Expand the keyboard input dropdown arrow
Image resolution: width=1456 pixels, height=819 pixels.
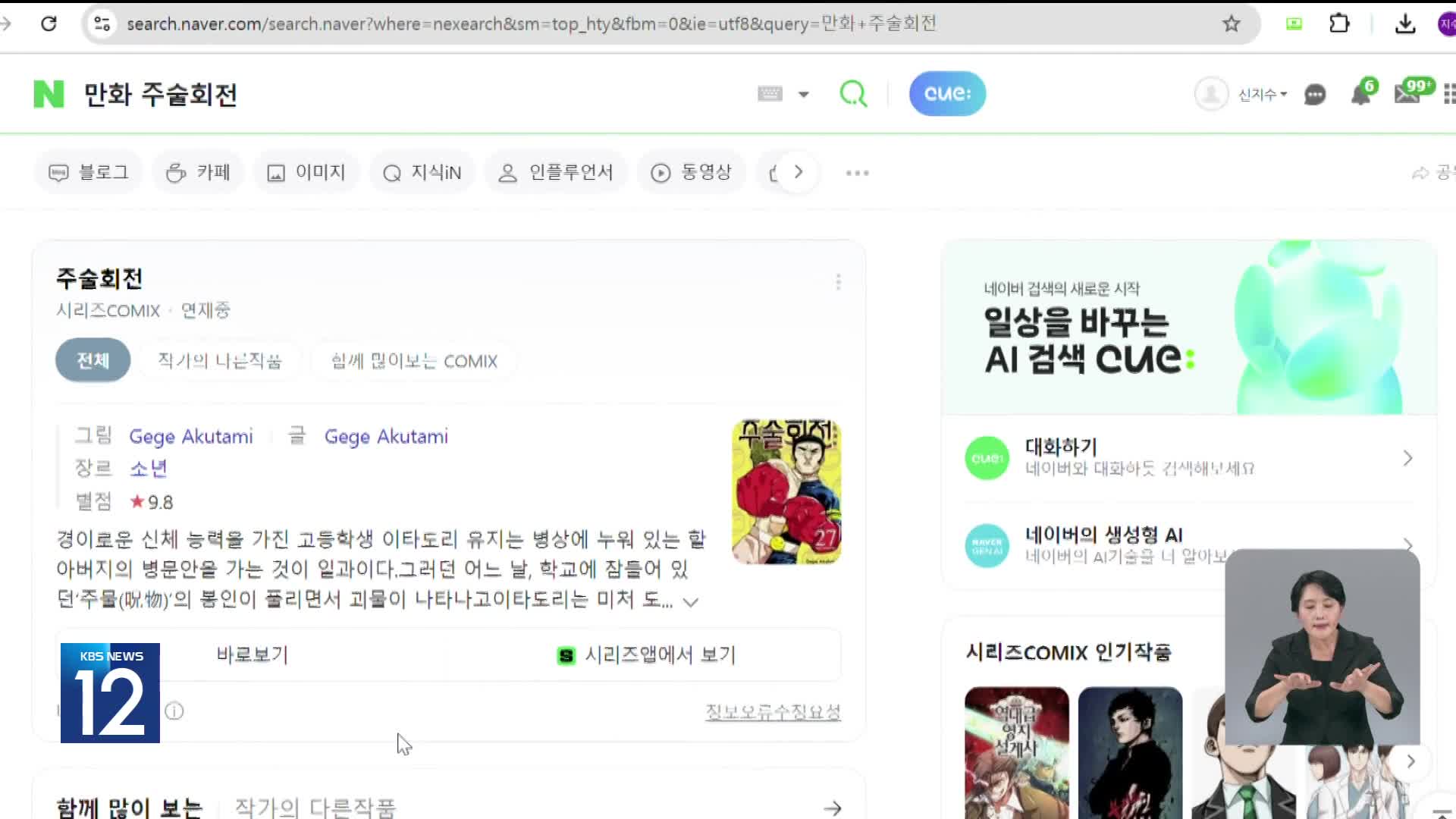click(x=803, y=94)
